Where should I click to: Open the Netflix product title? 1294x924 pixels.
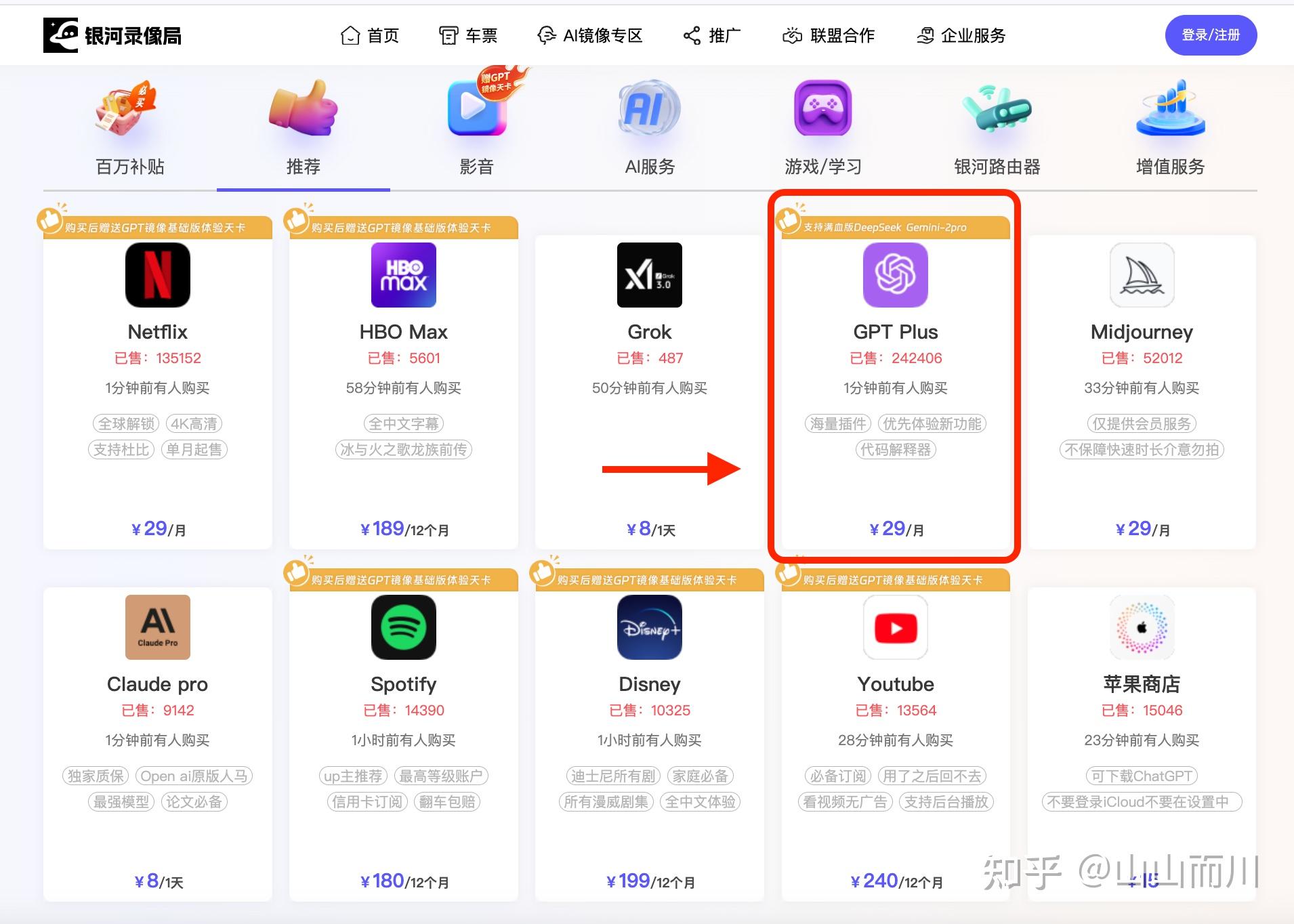point(158,332)
